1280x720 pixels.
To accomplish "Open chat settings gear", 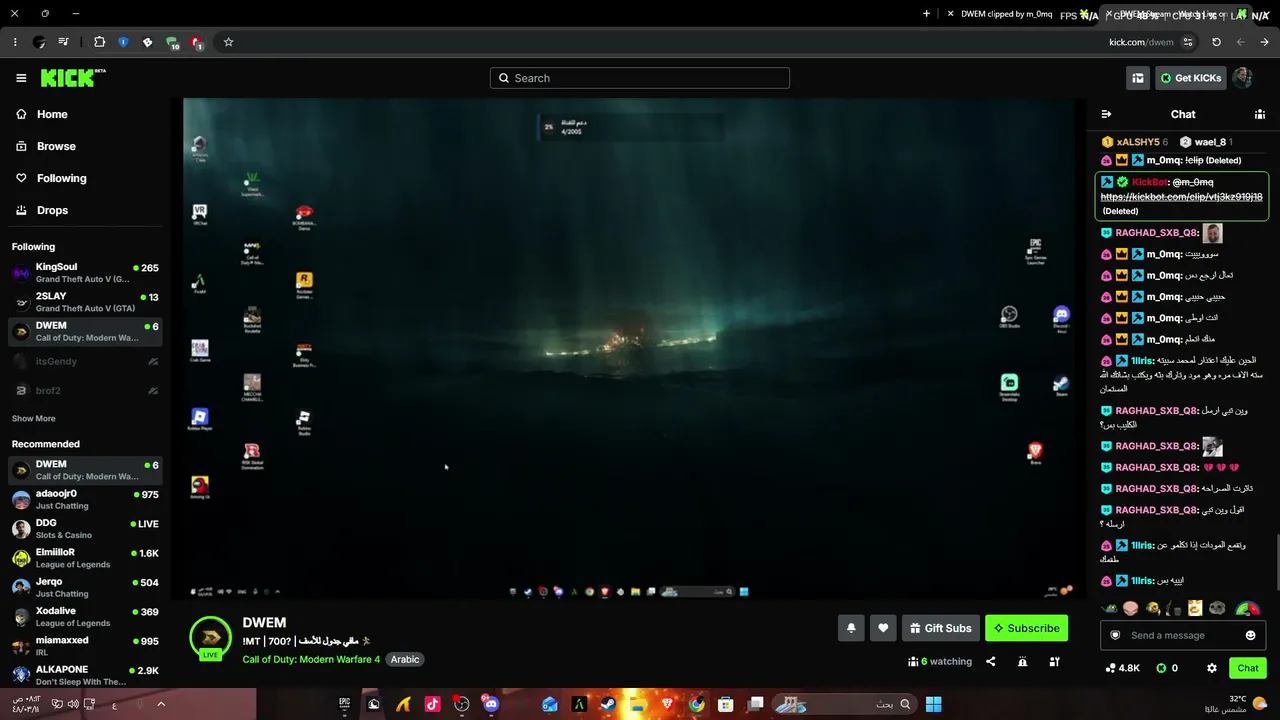I will 1212,668.
